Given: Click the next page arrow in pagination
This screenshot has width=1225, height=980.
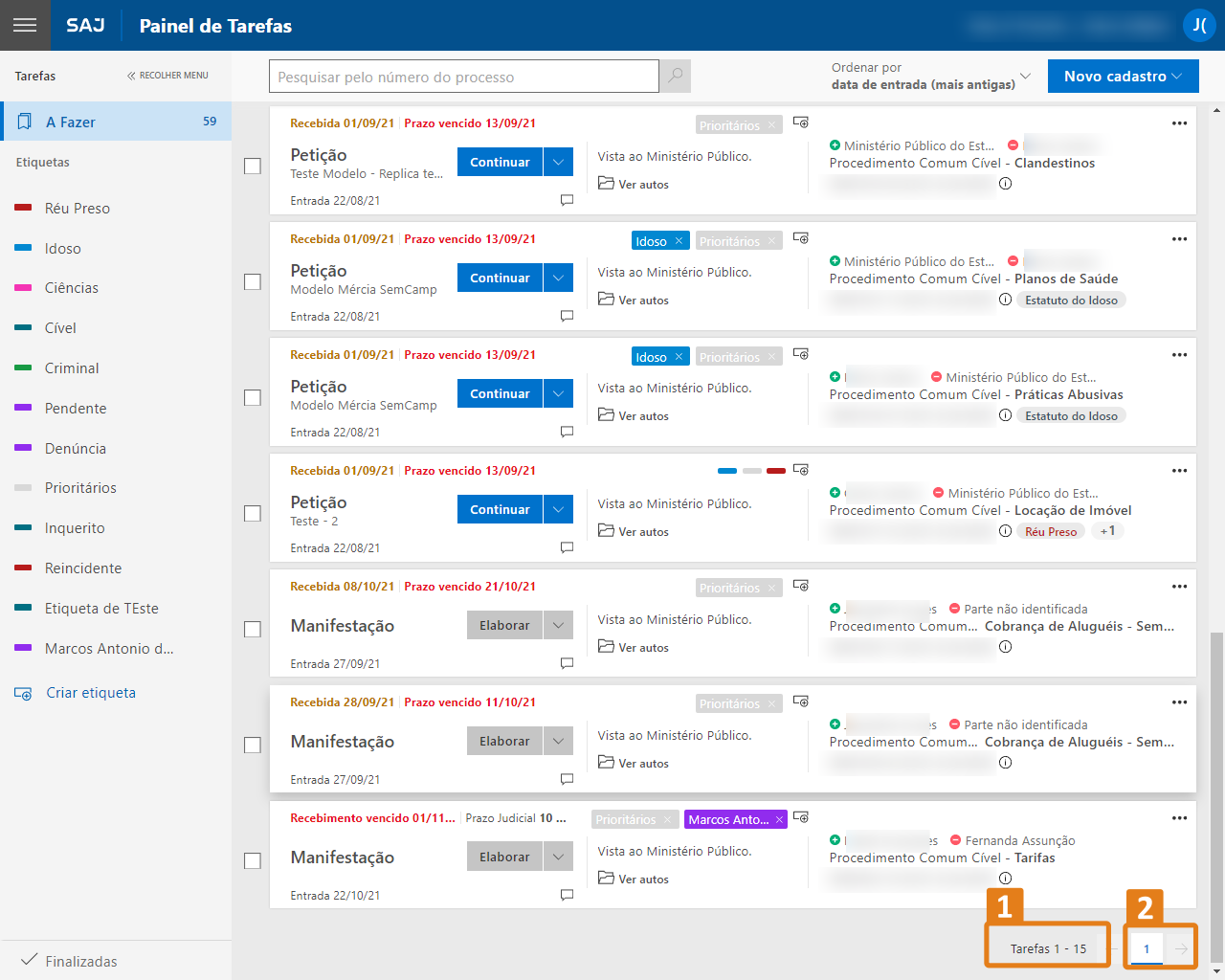Looking at the screenshot, I should click(1182, 949).
